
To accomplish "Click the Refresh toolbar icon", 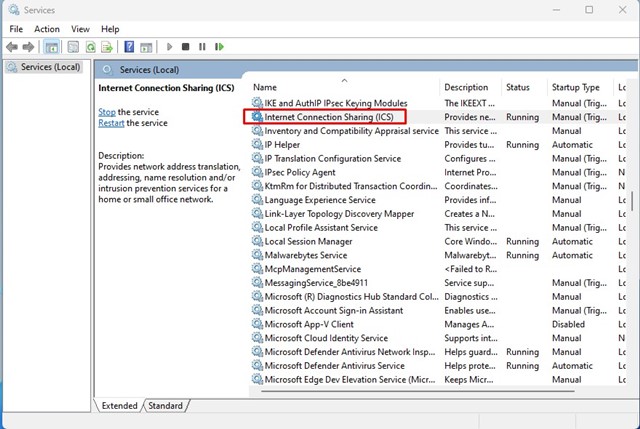I will [x=91, y=47].
